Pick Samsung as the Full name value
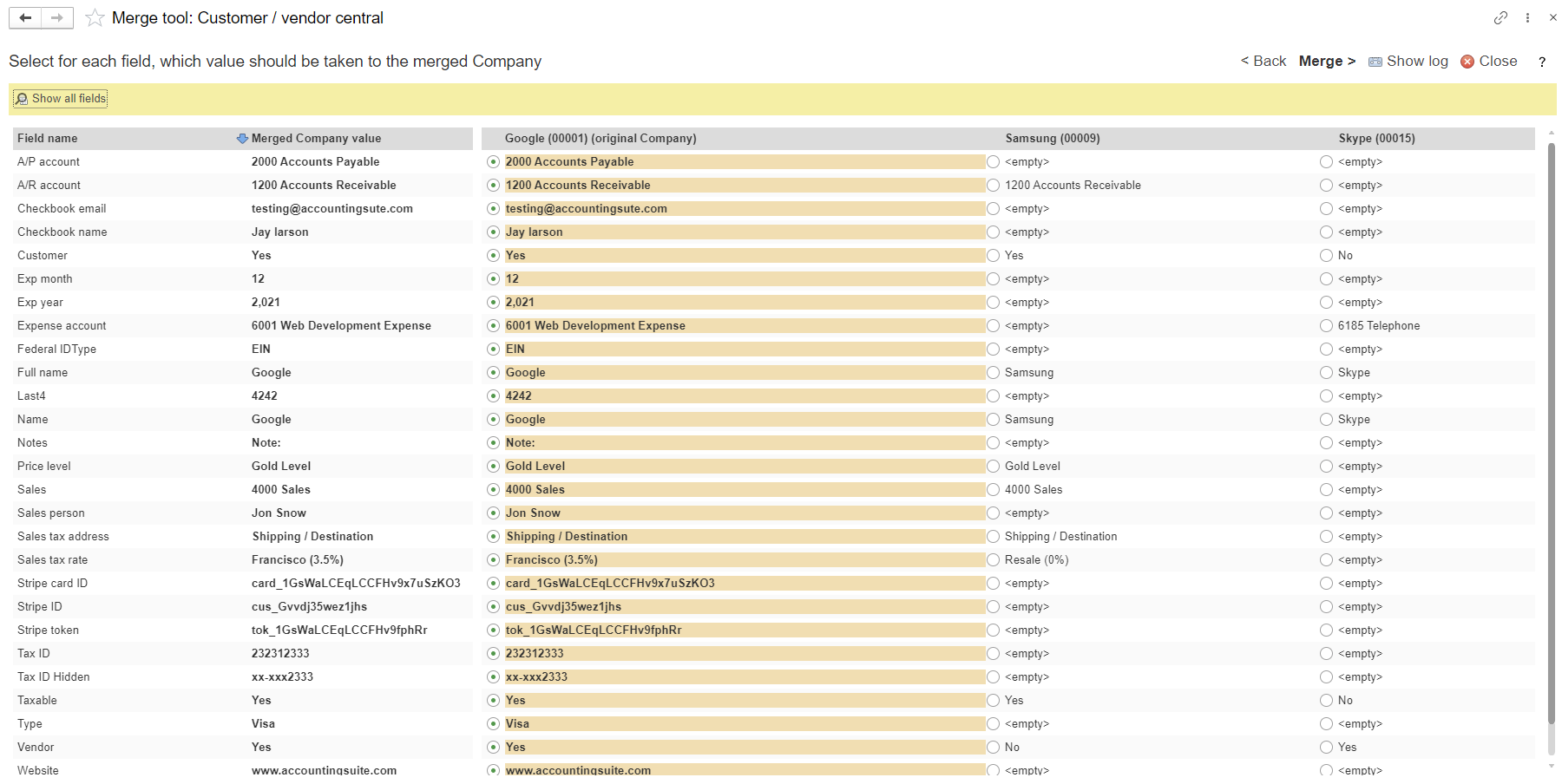The width and height of the screenshot is (1562, 784). pos(994,373)
